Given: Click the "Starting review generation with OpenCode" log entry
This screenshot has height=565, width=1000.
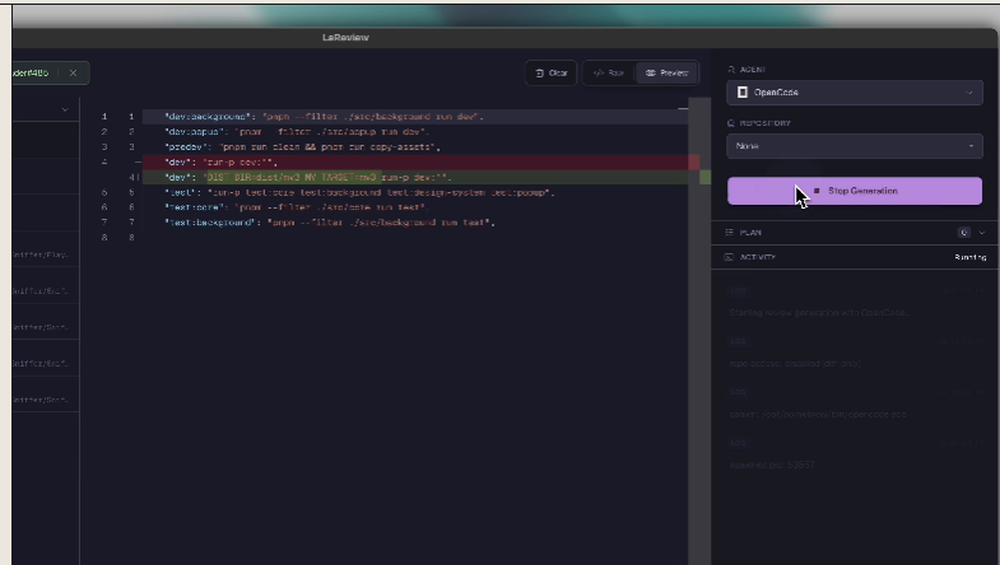Looking at the screenshot, I should 820,313.
